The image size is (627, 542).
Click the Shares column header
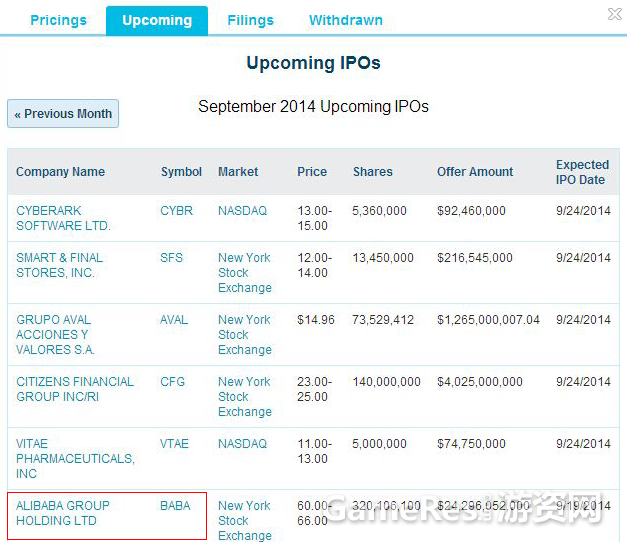pos(373,172)
